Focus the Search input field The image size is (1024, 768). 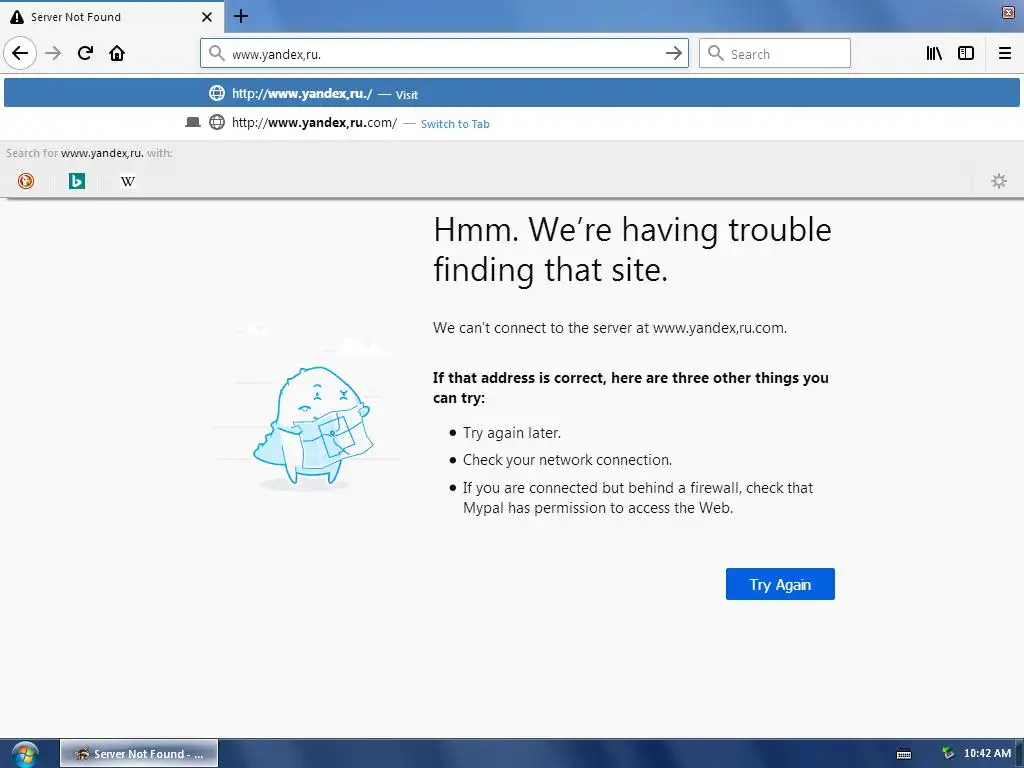[x=775, y=54]
